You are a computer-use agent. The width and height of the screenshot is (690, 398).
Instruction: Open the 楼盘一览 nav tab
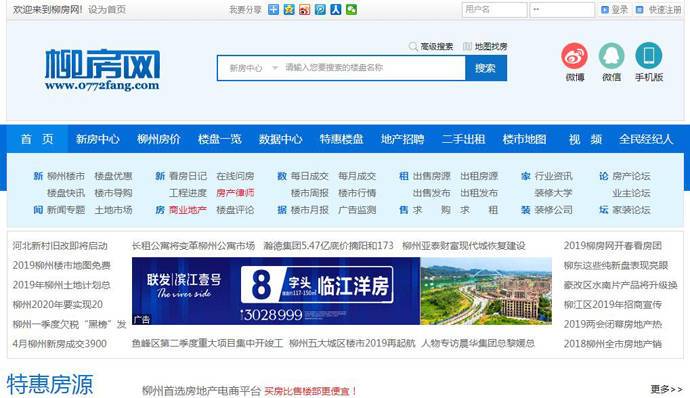(220, 139)
